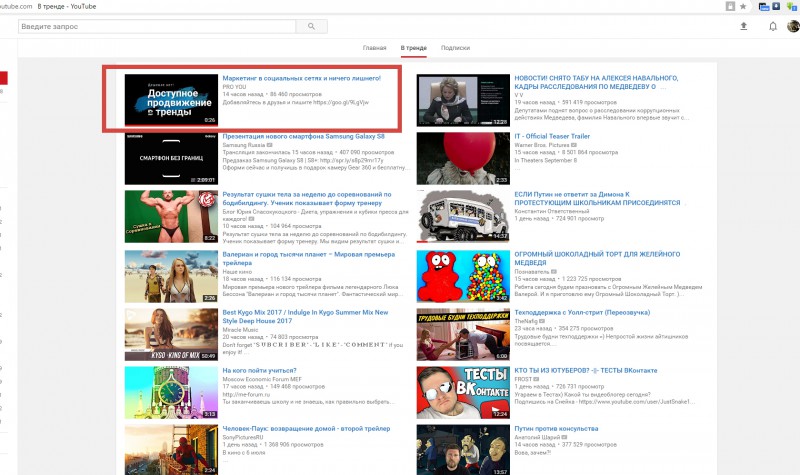Open thumbnail Трудовые будни техподдержки
Screen dimensions: 800x475
[x=463, y=334]
